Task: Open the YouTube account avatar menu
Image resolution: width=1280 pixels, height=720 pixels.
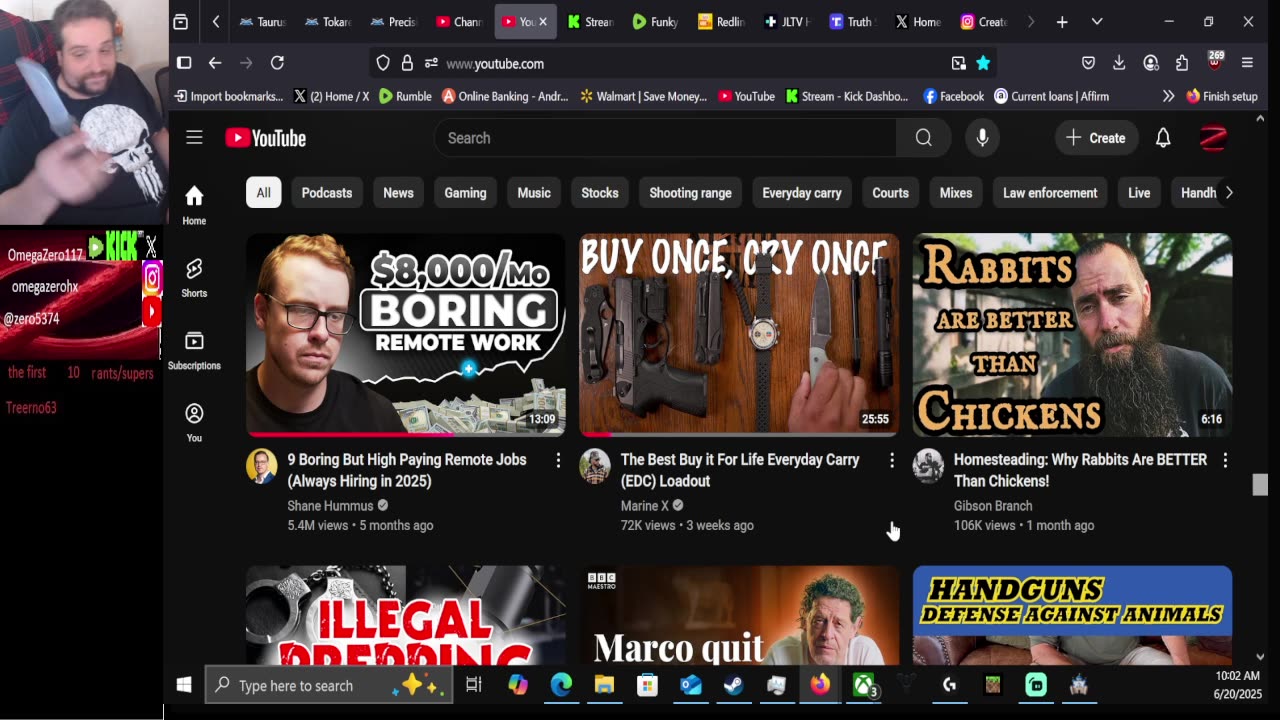Action: [x=1213, y=138]
